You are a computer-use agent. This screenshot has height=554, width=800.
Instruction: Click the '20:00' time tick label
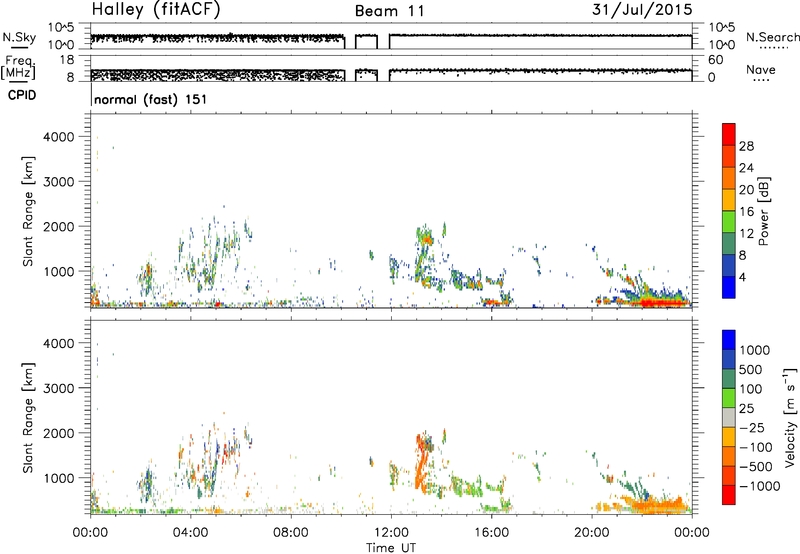tap(592, 533)
